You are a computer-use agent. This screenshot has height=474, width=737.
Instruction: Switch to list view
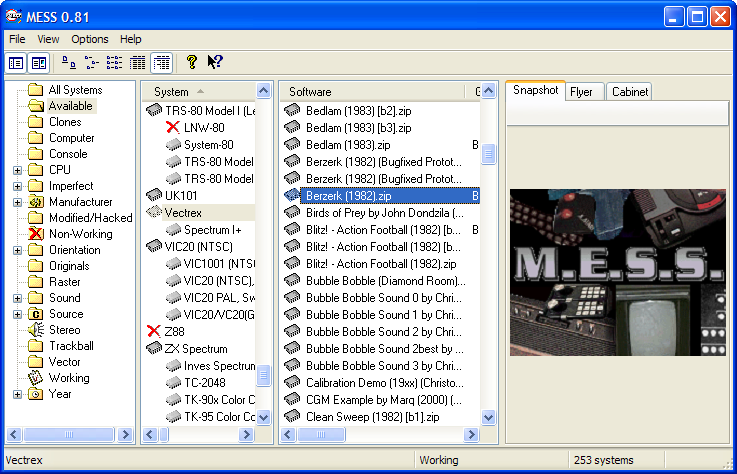(114, 63)
